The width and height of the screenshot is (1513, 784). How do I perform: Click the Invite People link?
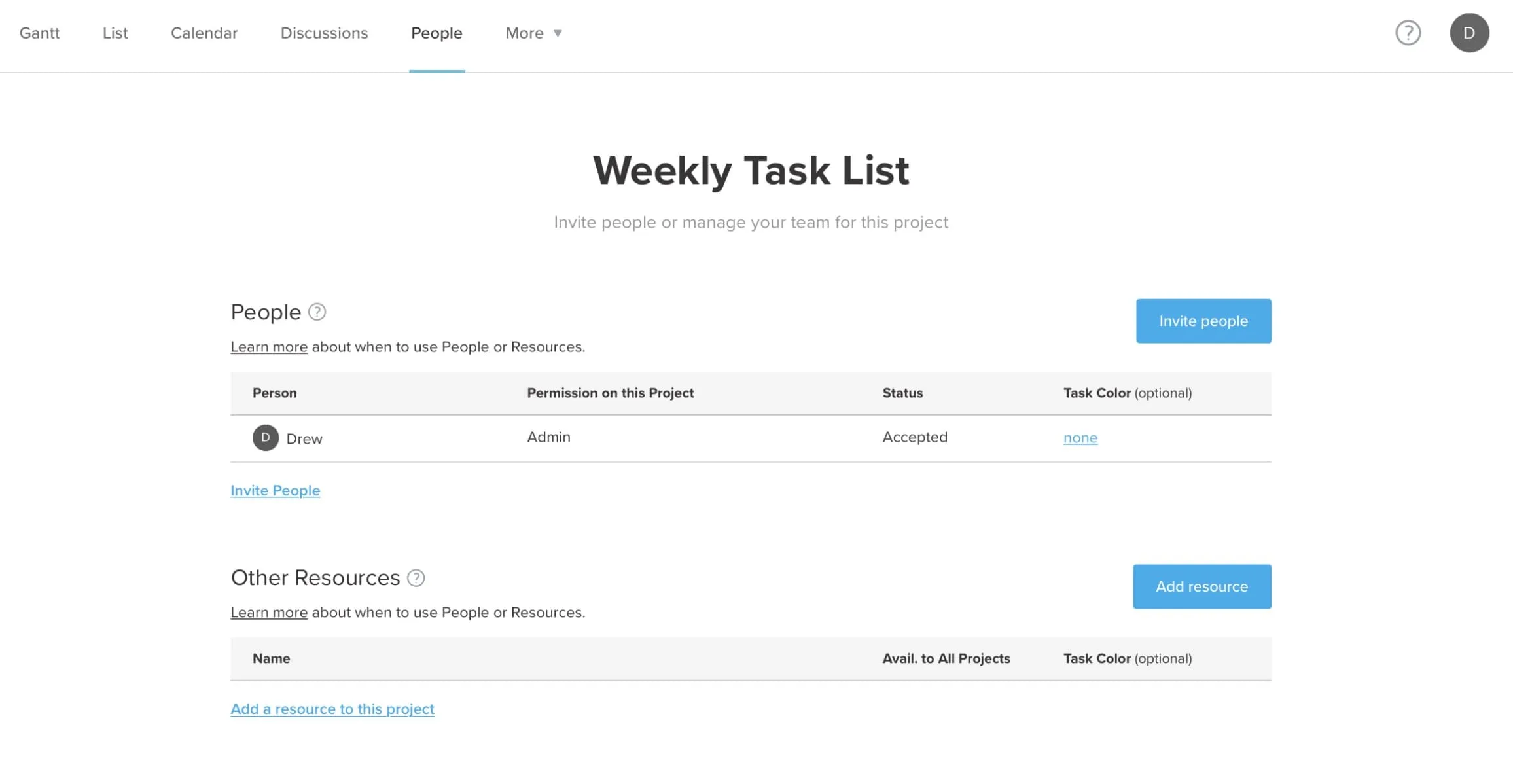click(x=275, y=490)
